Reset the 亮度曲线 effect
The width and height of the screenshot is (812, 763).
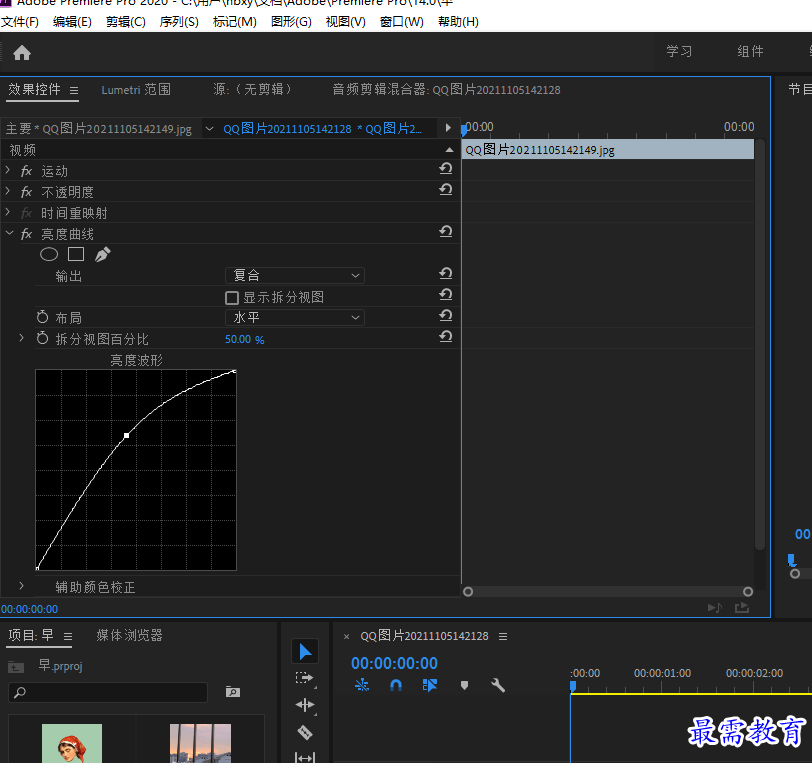446,232
